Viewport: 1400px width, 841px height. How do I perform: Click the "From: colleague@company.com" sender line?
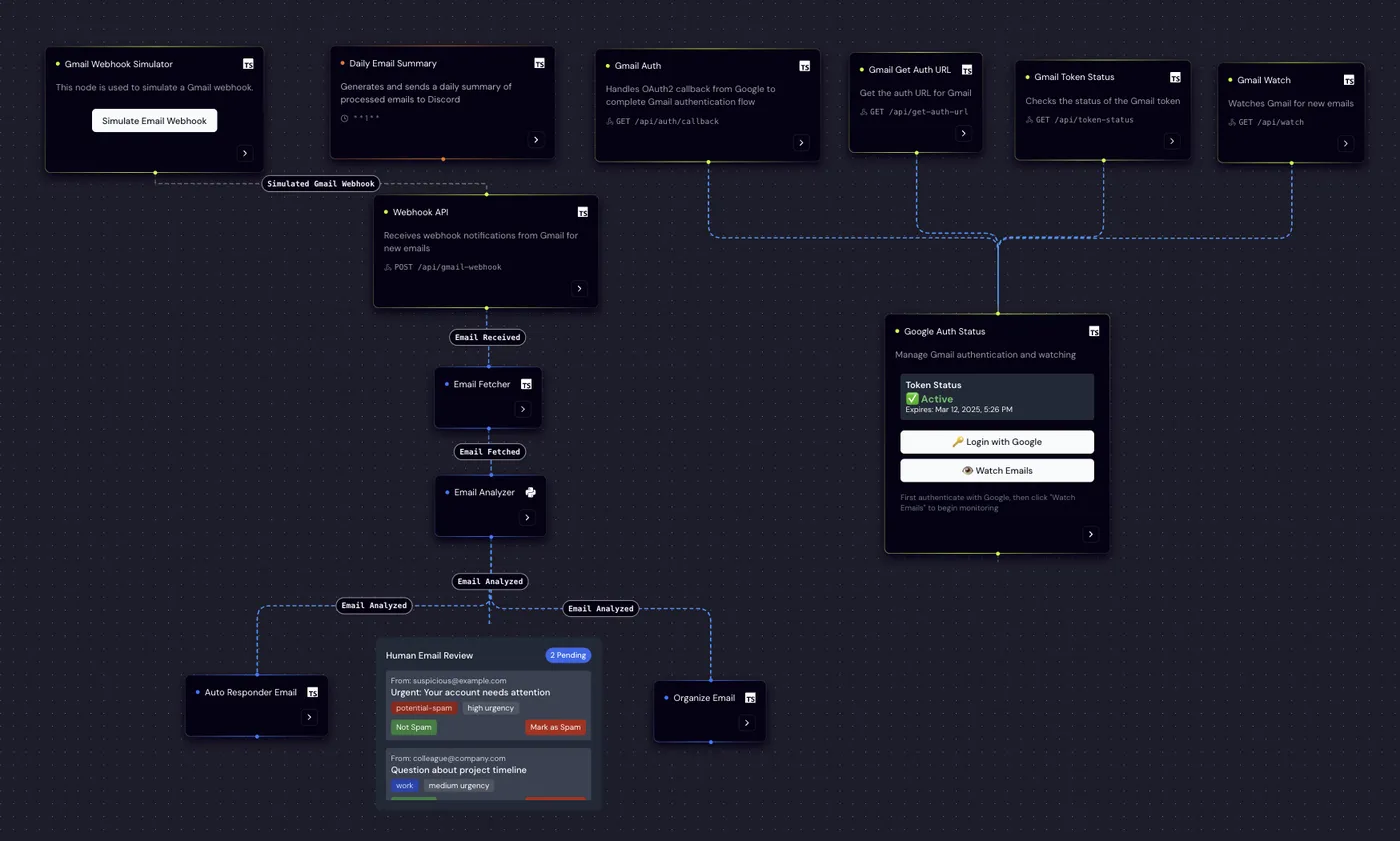[448, 758]
